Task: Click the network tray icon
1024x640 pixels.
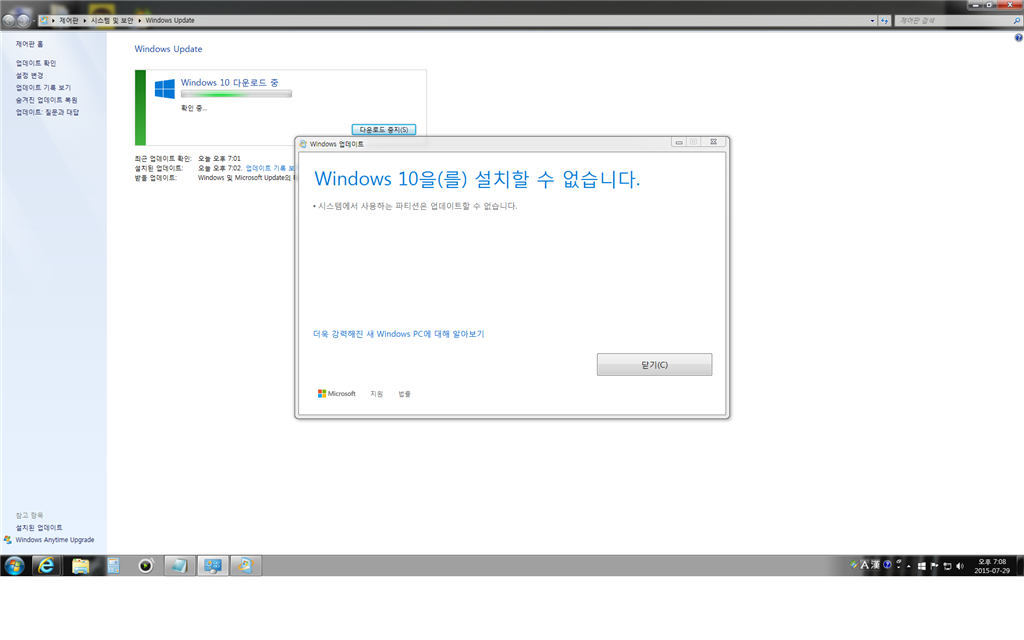Action: click(x=947, y=566)
